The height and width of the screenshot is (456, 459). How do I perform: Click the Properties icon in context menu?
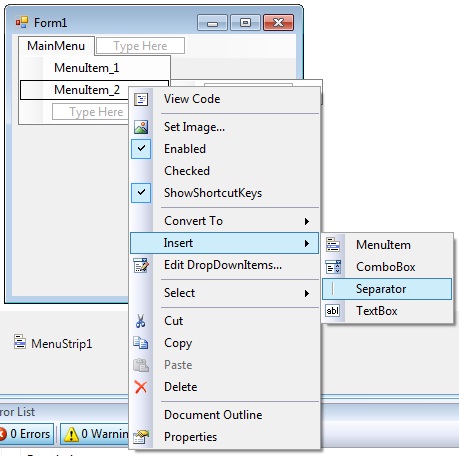pos(141,437)
